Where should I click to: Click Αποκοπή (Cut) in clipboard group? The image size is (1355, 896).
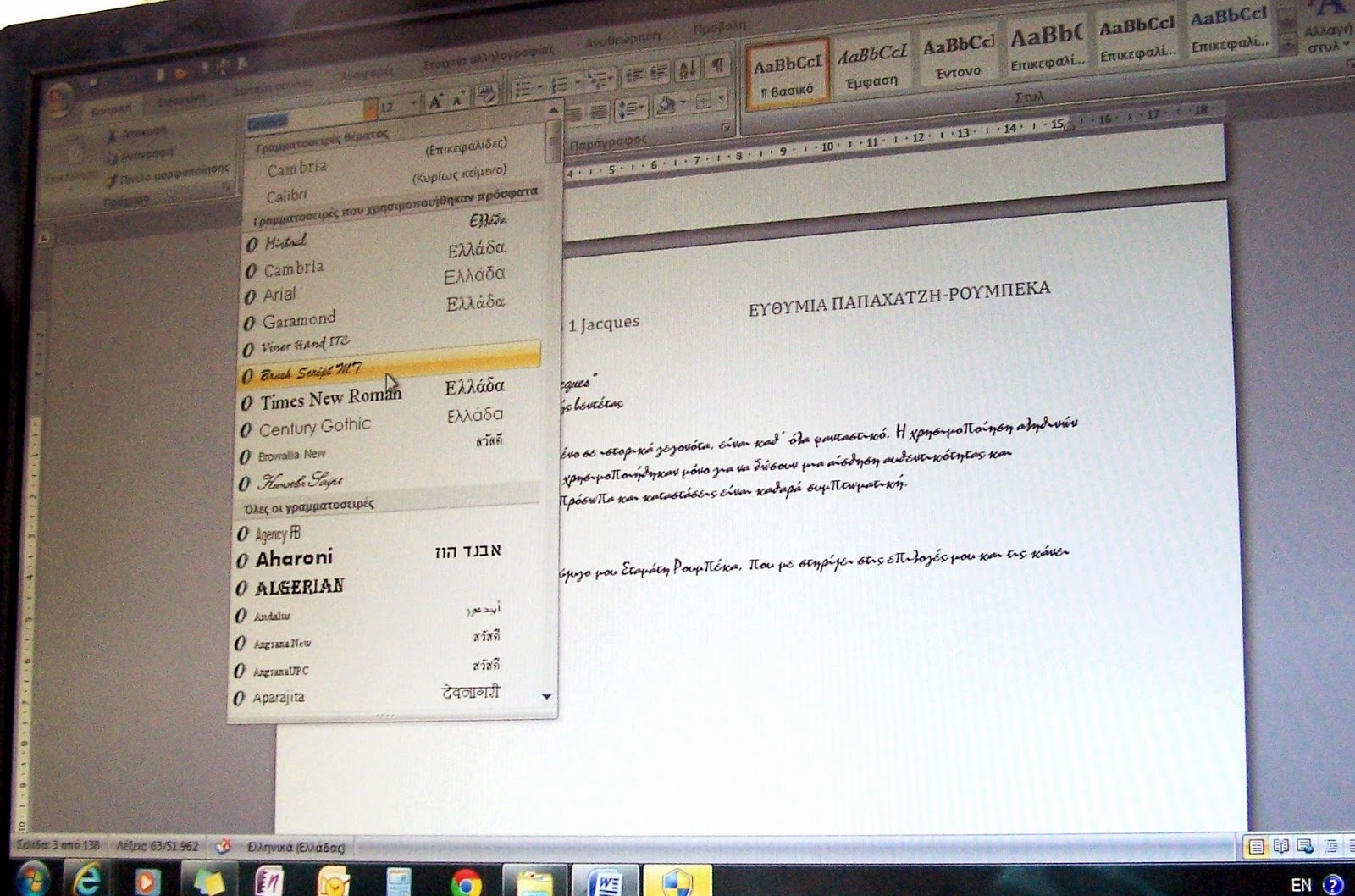[137, 133]
